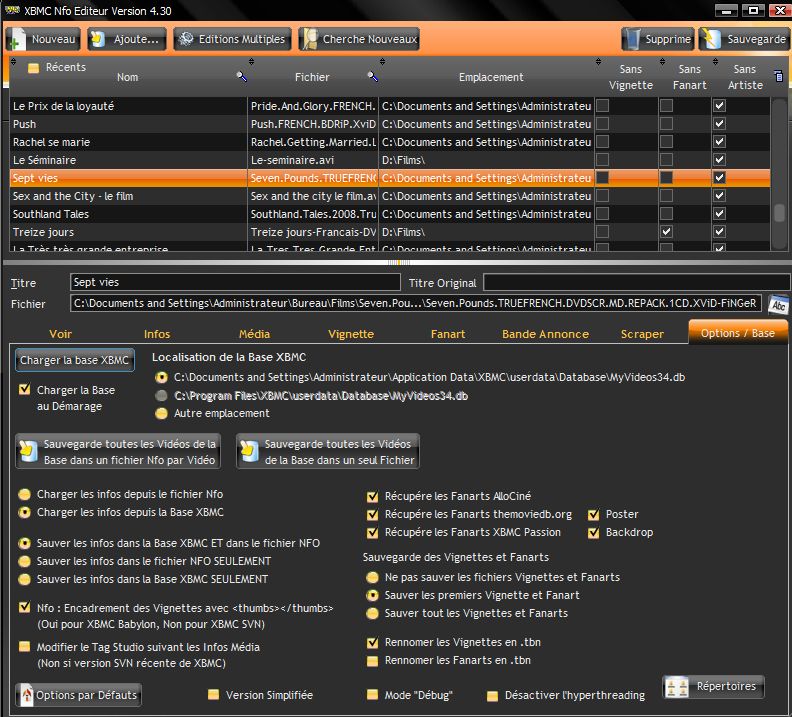The height and width of the screenshot is (717, 792).
Task: Select Charger les infos depuis le fichier Nfo
Action: [24, 494]
